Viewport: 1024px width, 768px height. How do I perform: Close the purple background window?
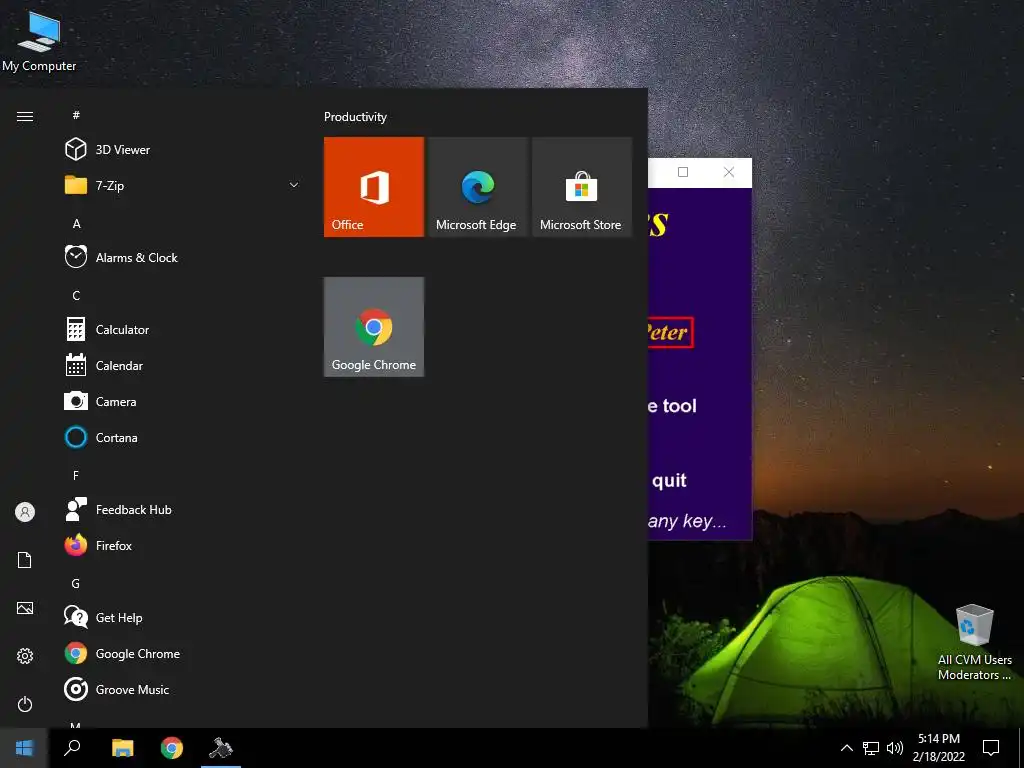729,172
